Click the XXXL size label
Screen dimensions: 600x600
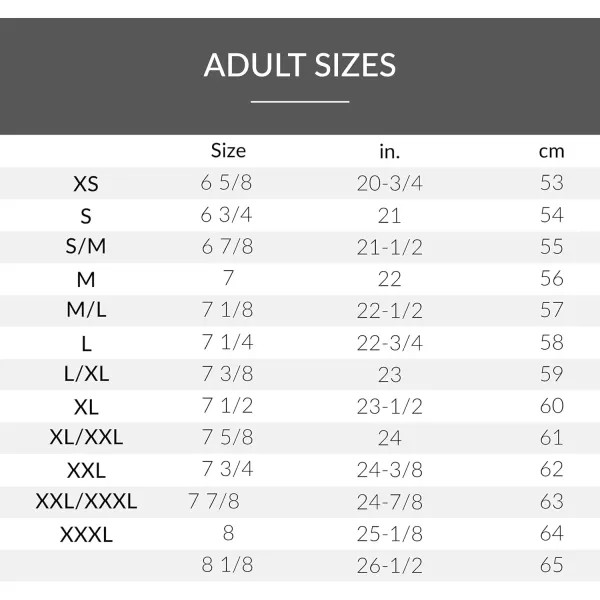(86, 535)
